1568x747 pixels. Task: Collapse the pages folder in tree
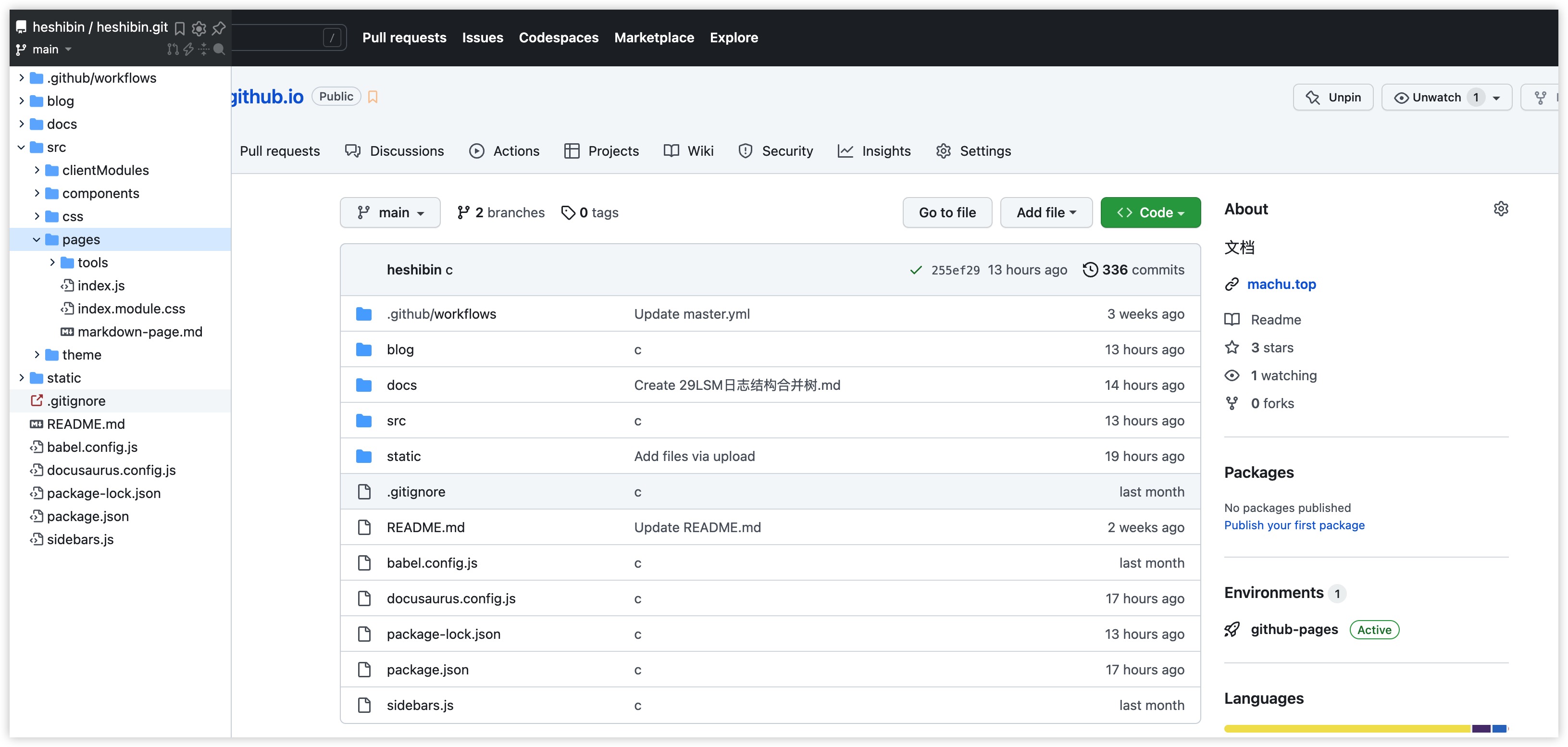point(37,239)
